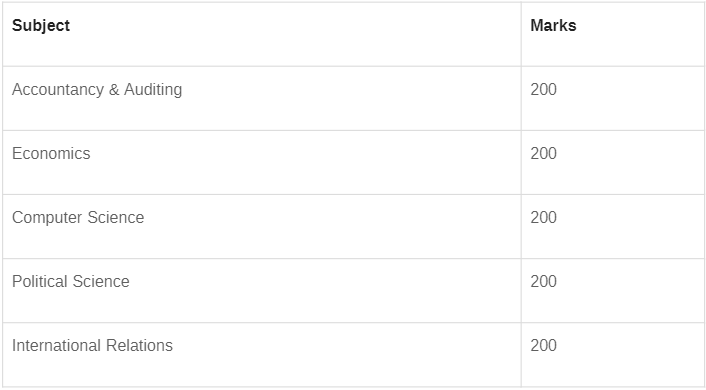Select the Computer Science subject cell
706x390 pixels.
(262, 227)
